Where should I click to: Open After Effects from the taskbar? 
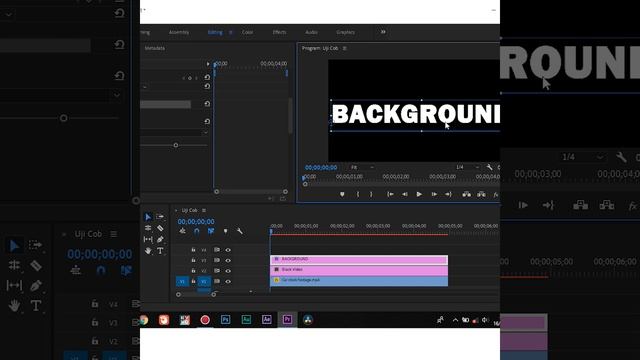tap(267, 320)
